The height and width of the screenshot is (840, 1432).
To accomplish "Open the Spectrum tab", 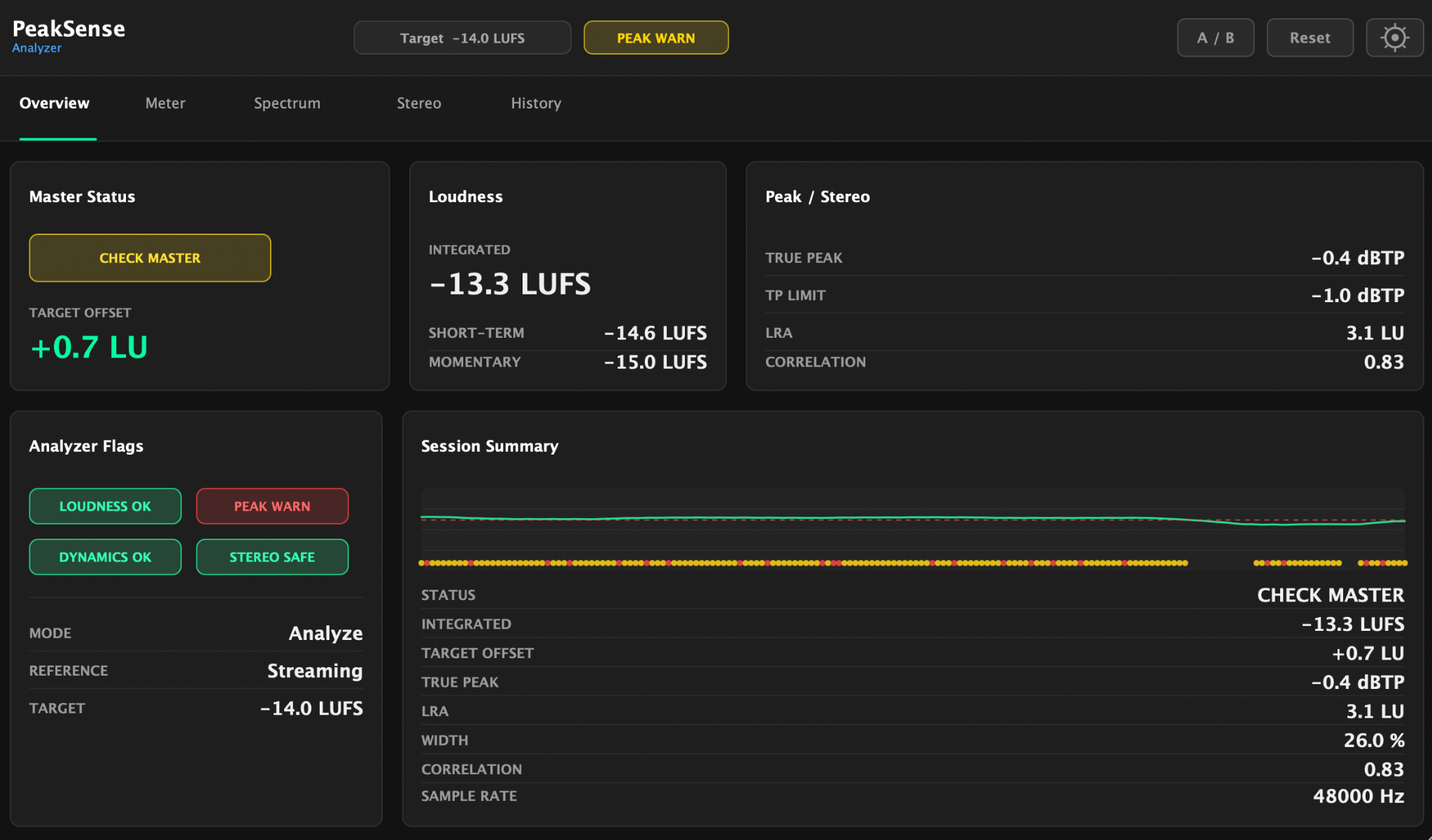I will pos(287,103).
